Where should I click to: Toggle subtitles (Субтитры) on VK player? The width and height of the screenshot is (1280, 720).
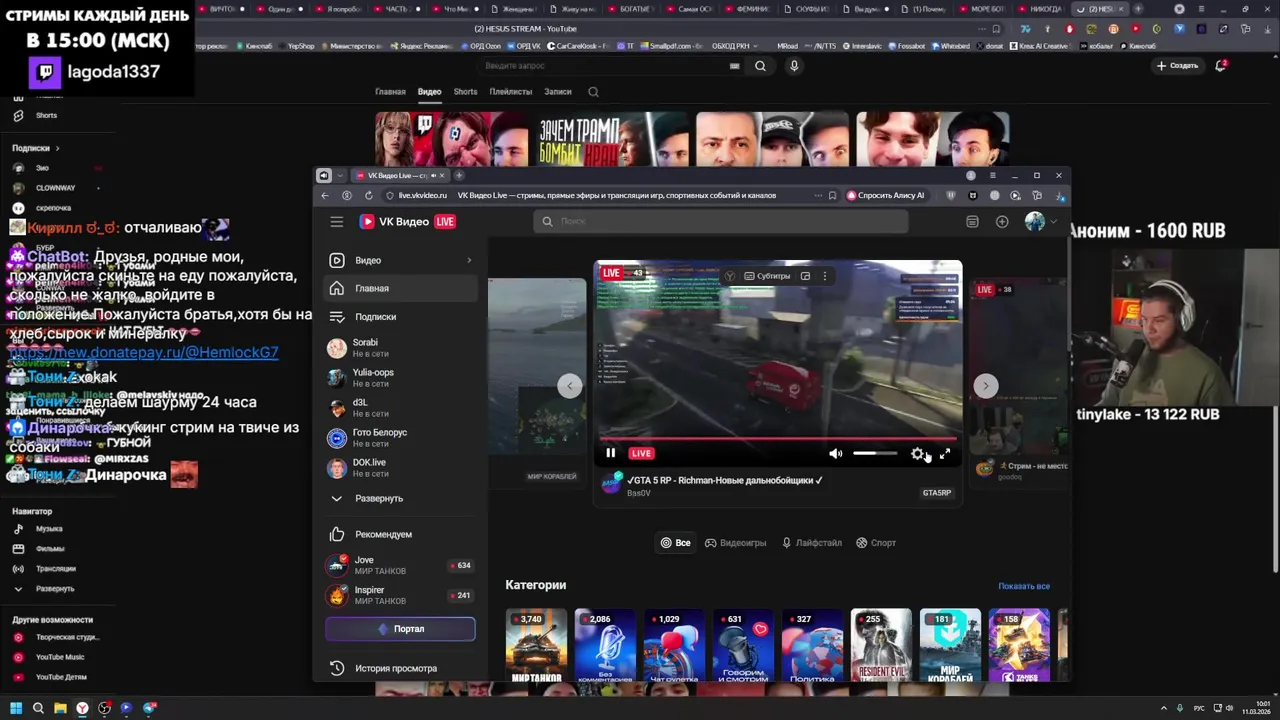pos(766,276)
